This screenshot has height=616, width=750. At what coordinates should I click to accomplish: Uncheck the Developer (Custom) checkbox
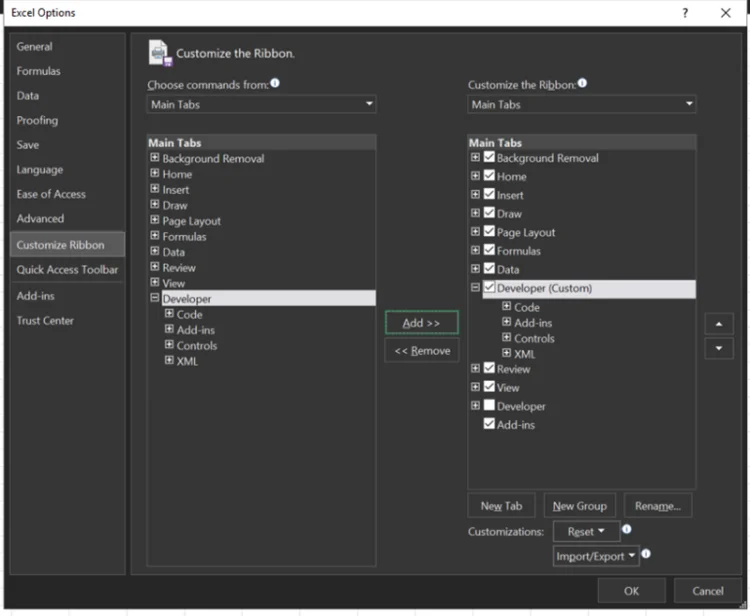click(489, 287)
